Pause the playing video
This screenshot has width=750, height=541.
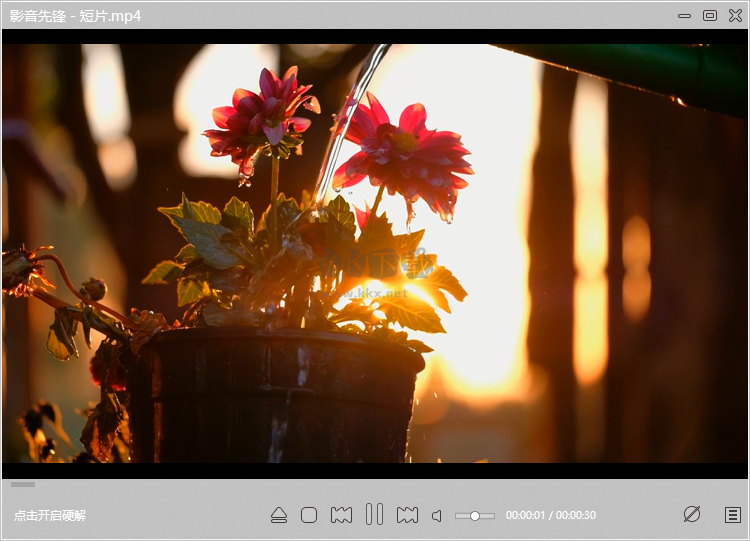tap(374, 515)
